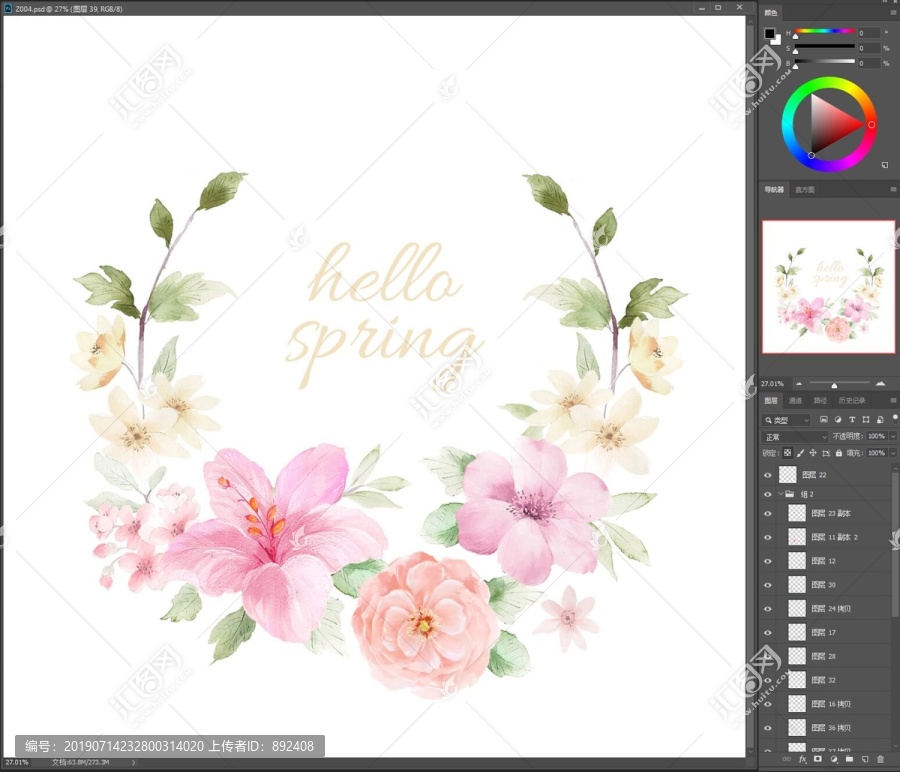Screen dimensions: 900x772
Task: Hide layer 图层 23 副本
Action: point(768,513)
